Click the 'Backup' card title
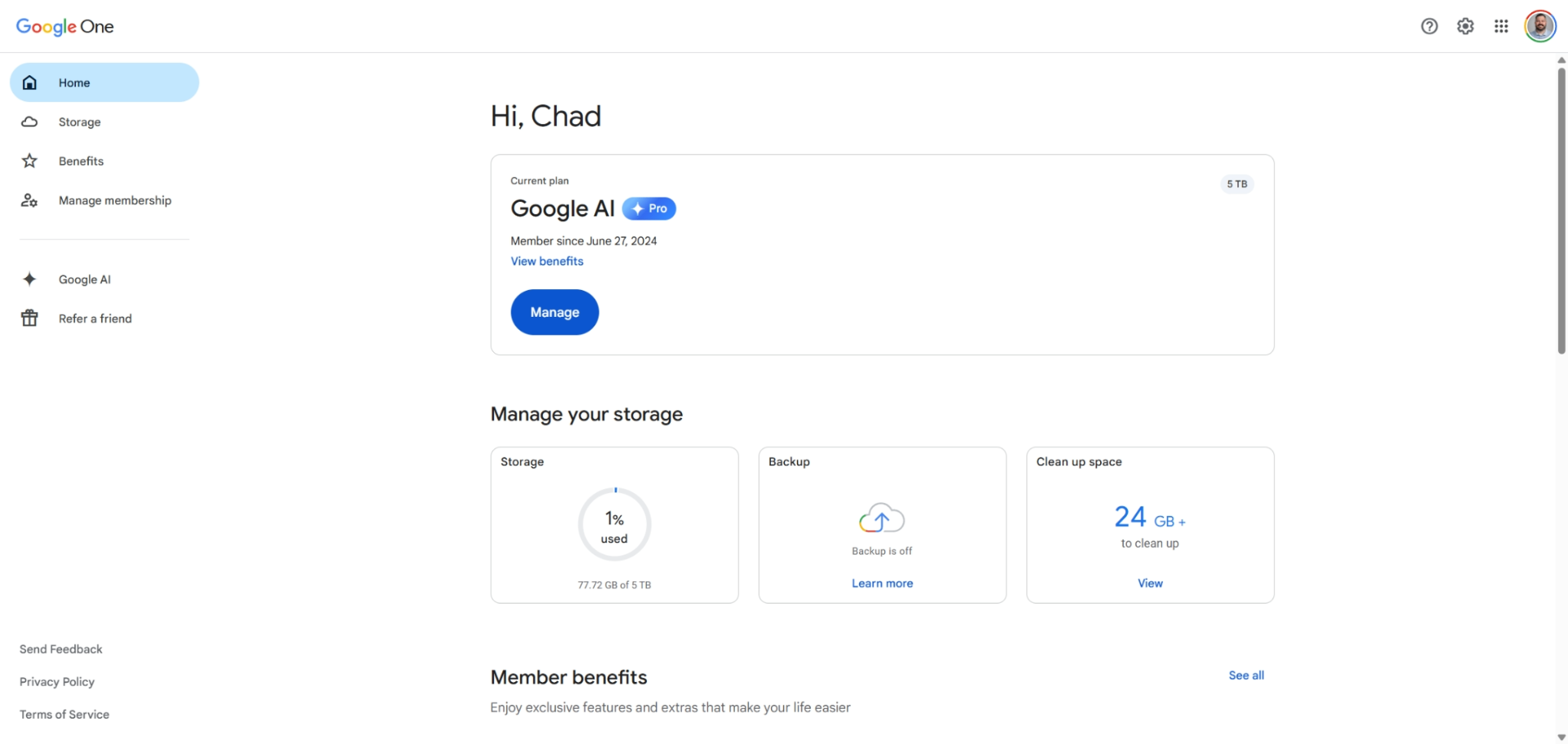1568x744 pixels. [x=789, y=461]
